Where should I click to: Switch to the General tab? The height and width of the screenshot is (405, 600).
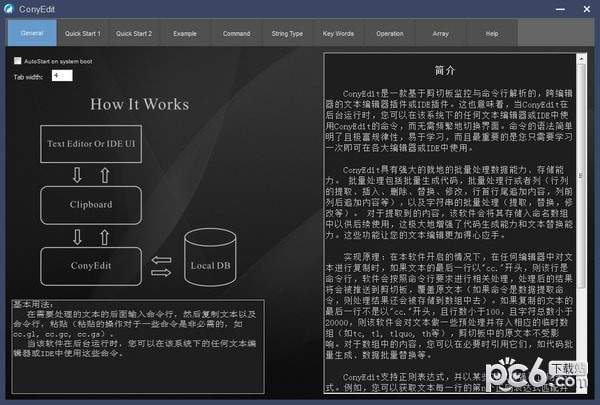(x=31, y=33)
